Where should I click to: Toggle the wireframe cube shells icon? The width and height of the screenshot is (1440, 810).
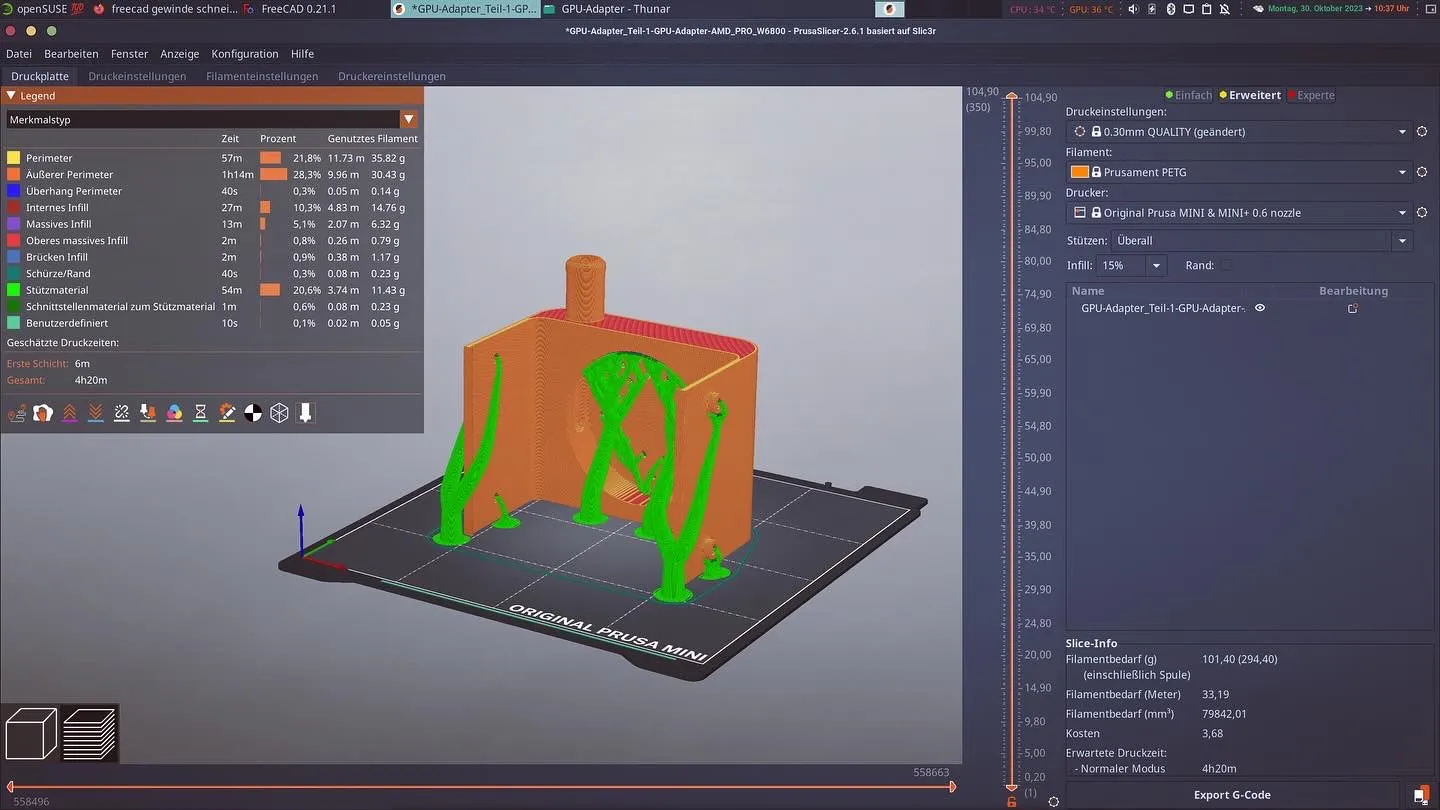click(279, 412)
